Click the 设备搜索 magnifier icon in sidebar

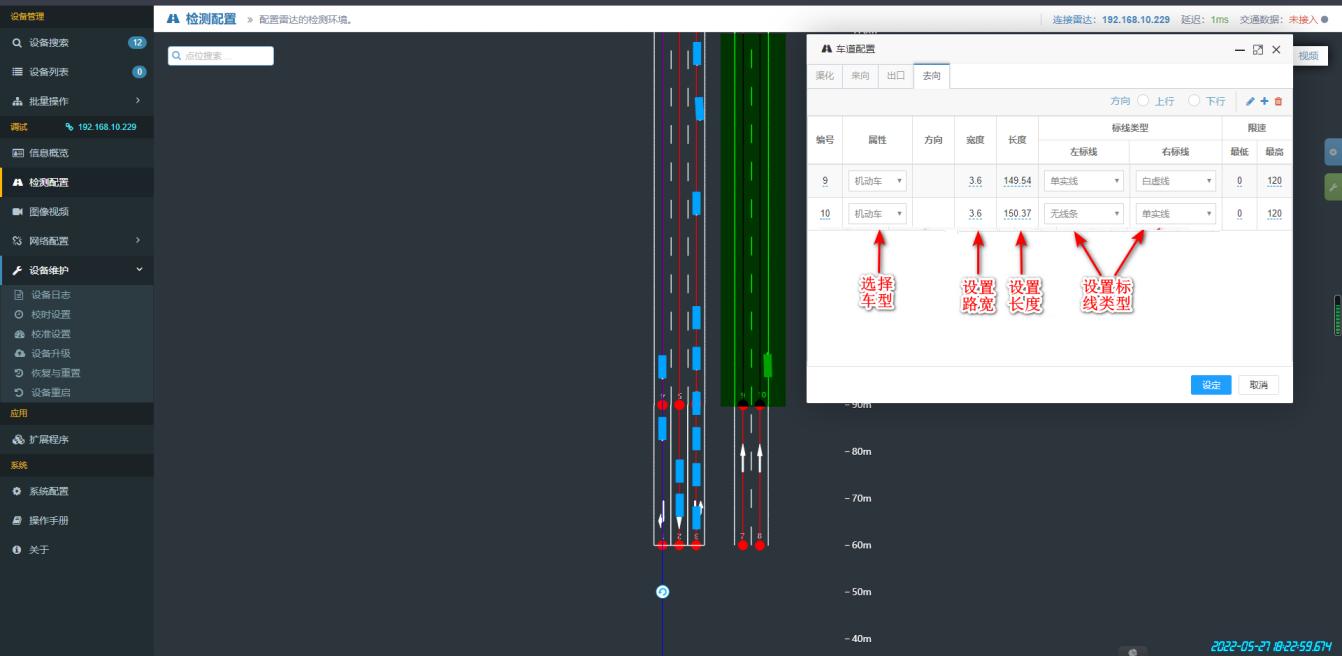17,43
